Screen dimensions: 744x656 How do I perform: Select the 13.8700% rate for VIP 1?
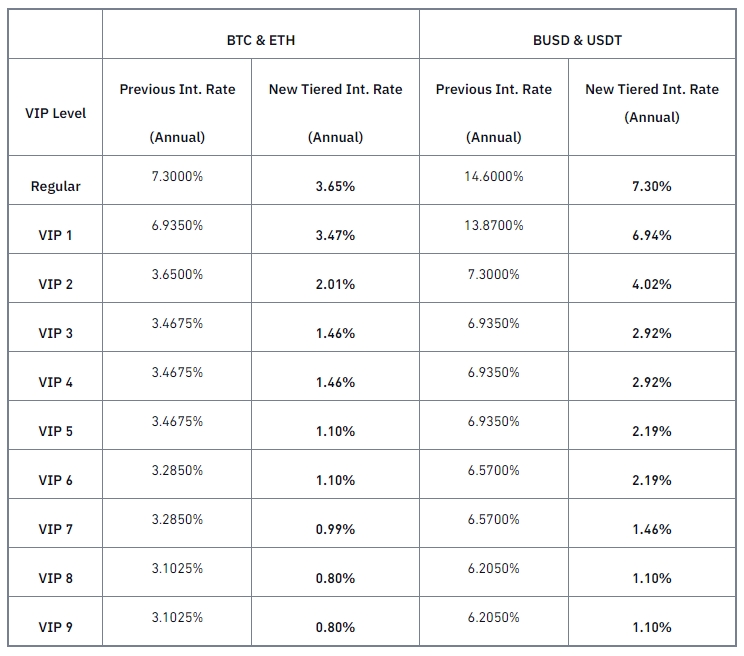pos(493,225)
